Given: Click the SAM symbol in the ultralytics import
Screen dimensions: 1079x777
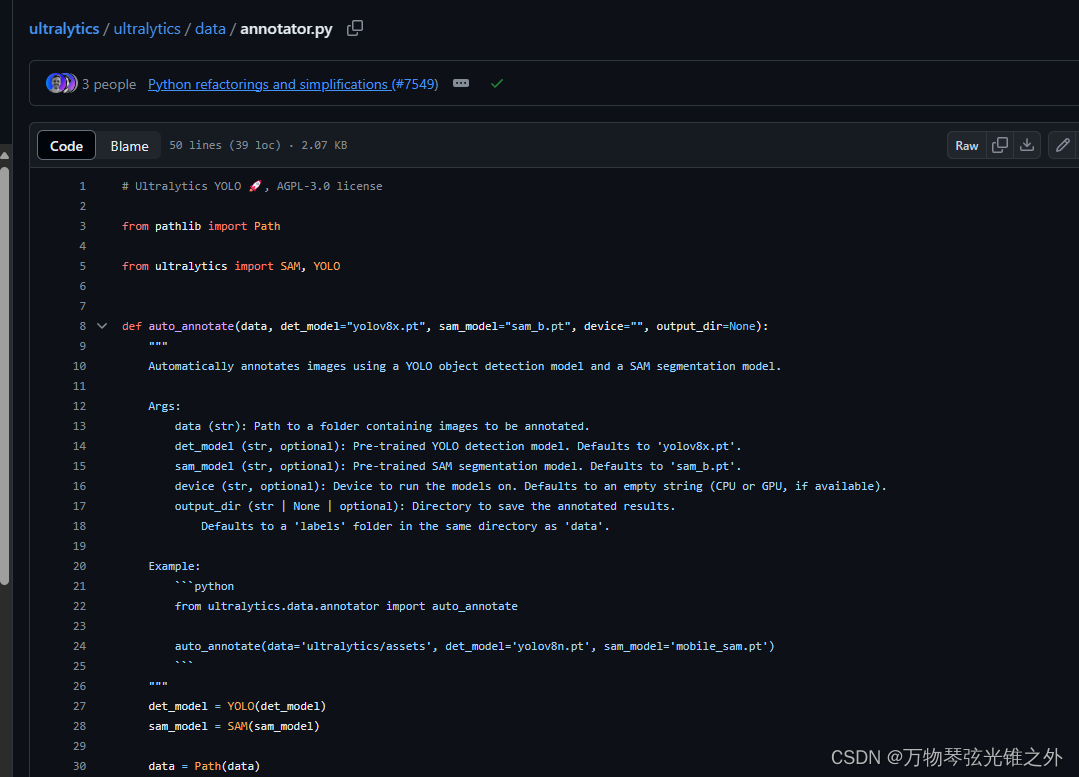Looking at the screenshot, I should pyautogui.click(x=290, y=266).
